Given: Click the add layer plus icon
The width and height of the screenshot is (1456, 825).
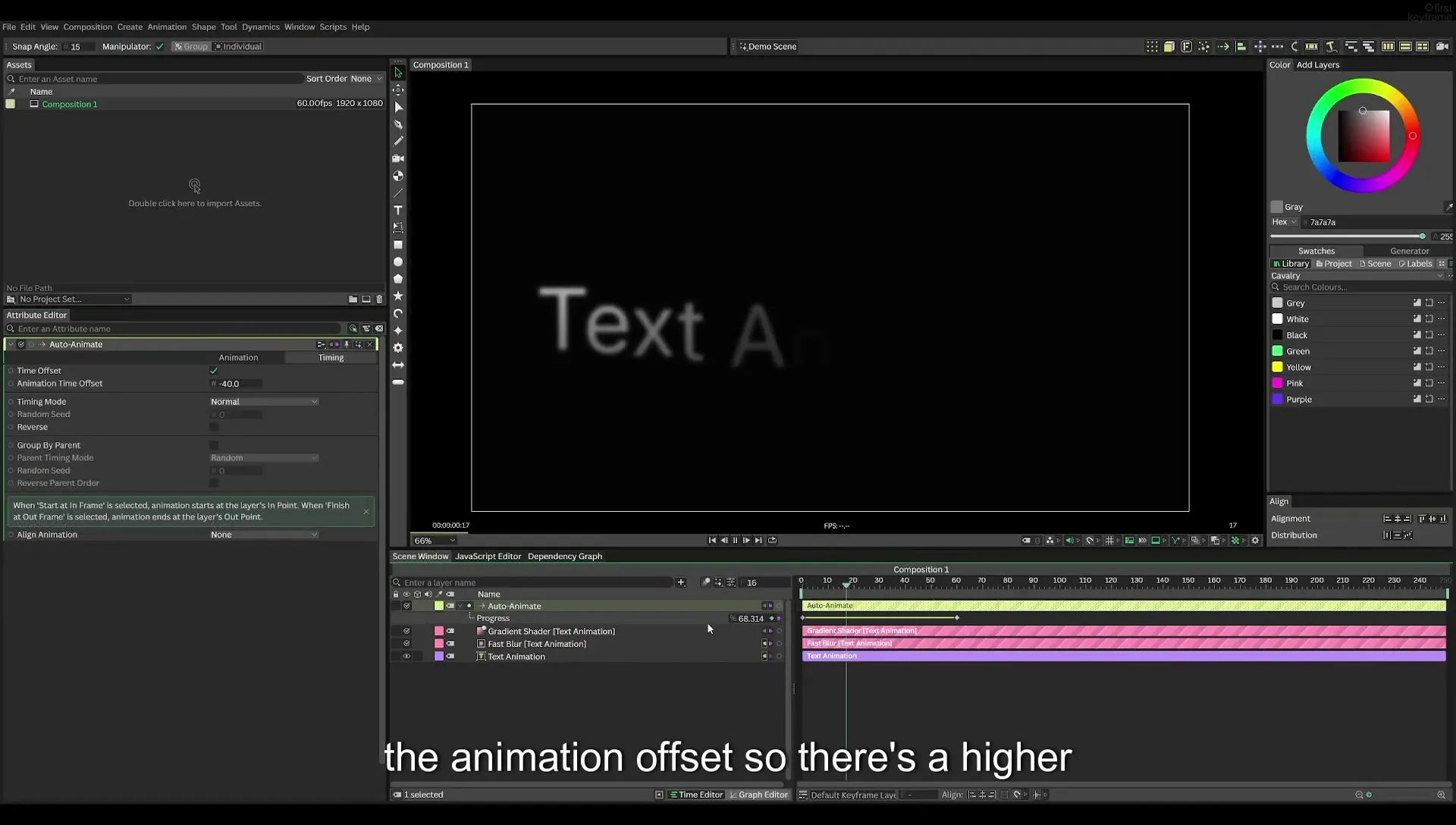Looking at the screenshot, I should click(x=681, y=582).
